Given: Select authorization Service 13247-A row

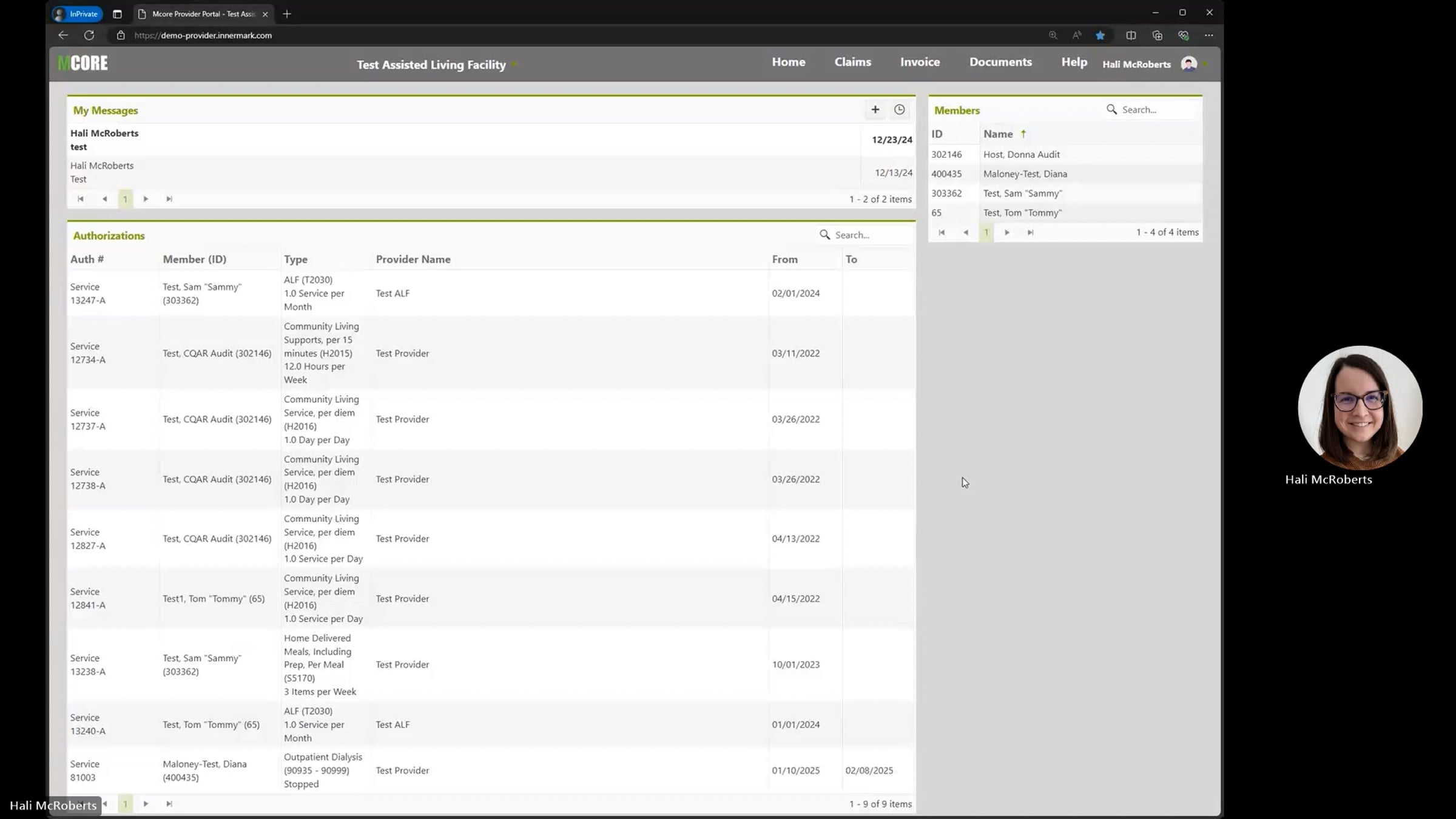Looking at the screenshot, I should (87, 294).
